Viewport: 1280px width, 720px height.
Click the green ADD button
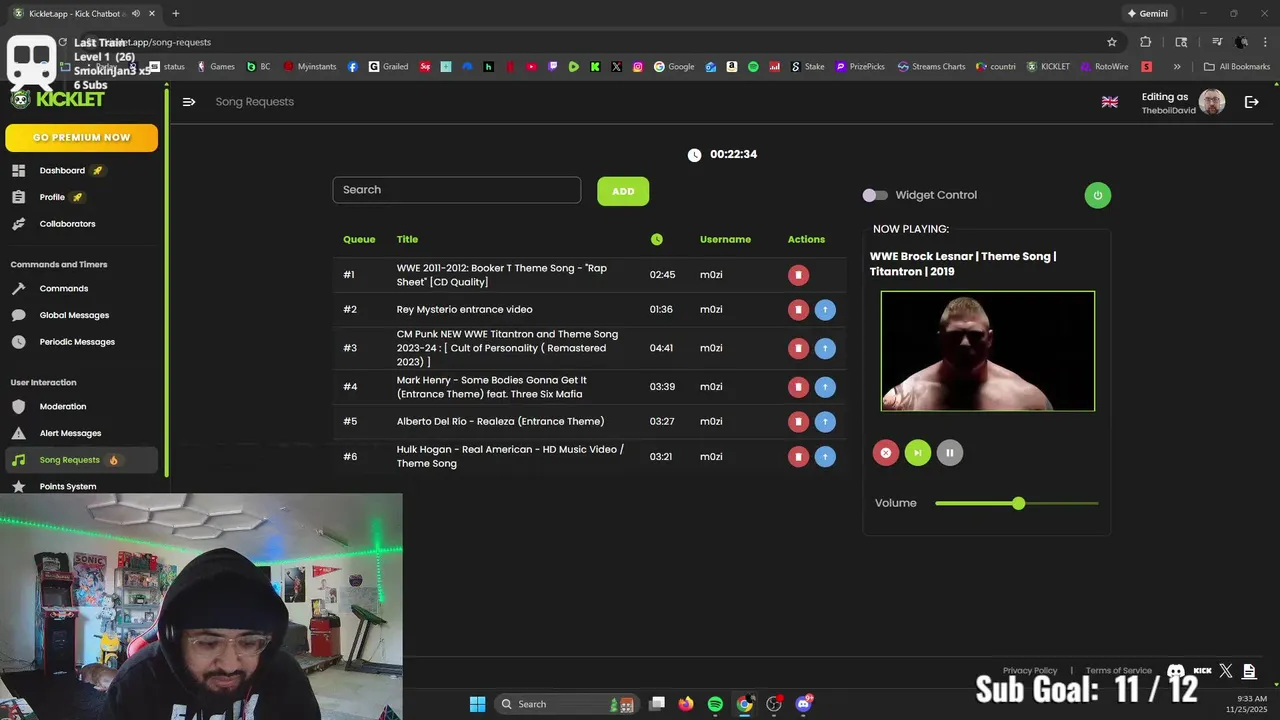(623, 191)
